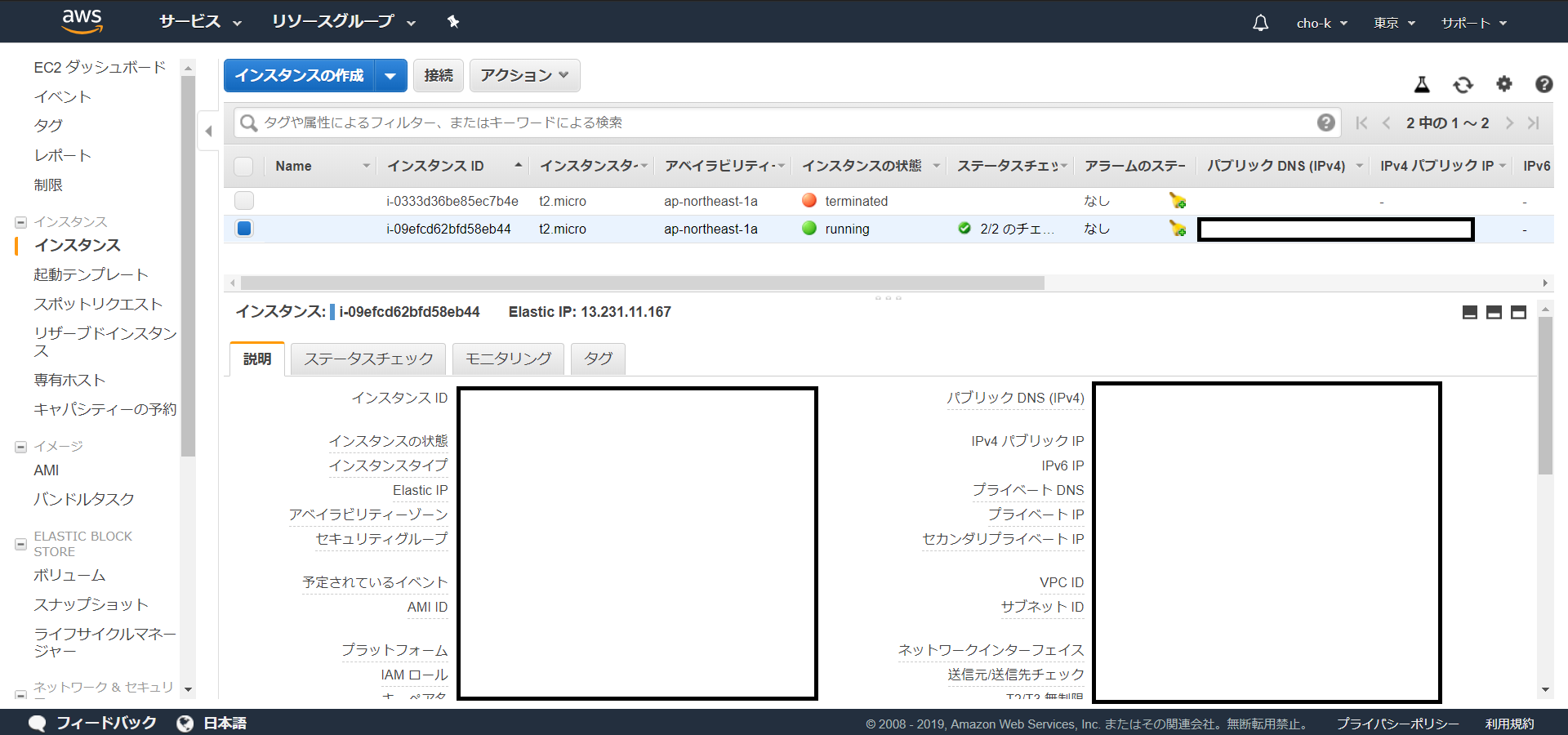Collapse the イメージ sidebar section
Image resolution: width=1568 pixels, height=735 pixels.
coord(21,447)
